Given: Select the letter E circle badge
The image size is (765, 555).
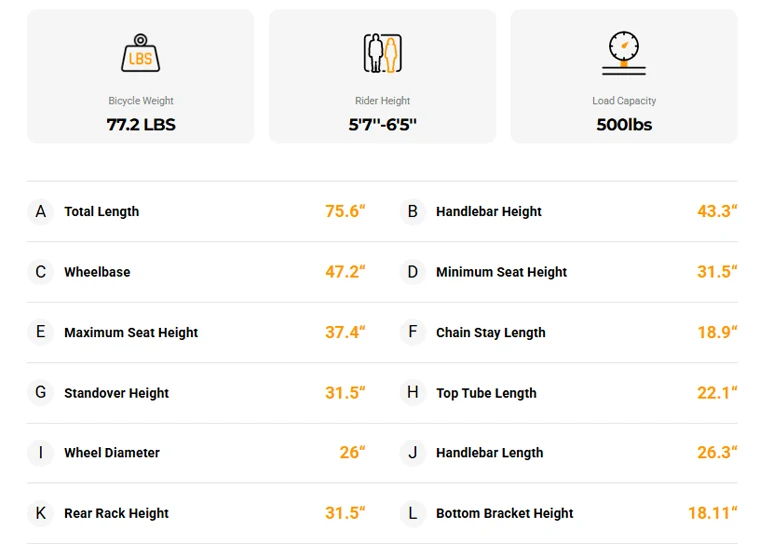Looking at the screenshot, I should (40, 332).
